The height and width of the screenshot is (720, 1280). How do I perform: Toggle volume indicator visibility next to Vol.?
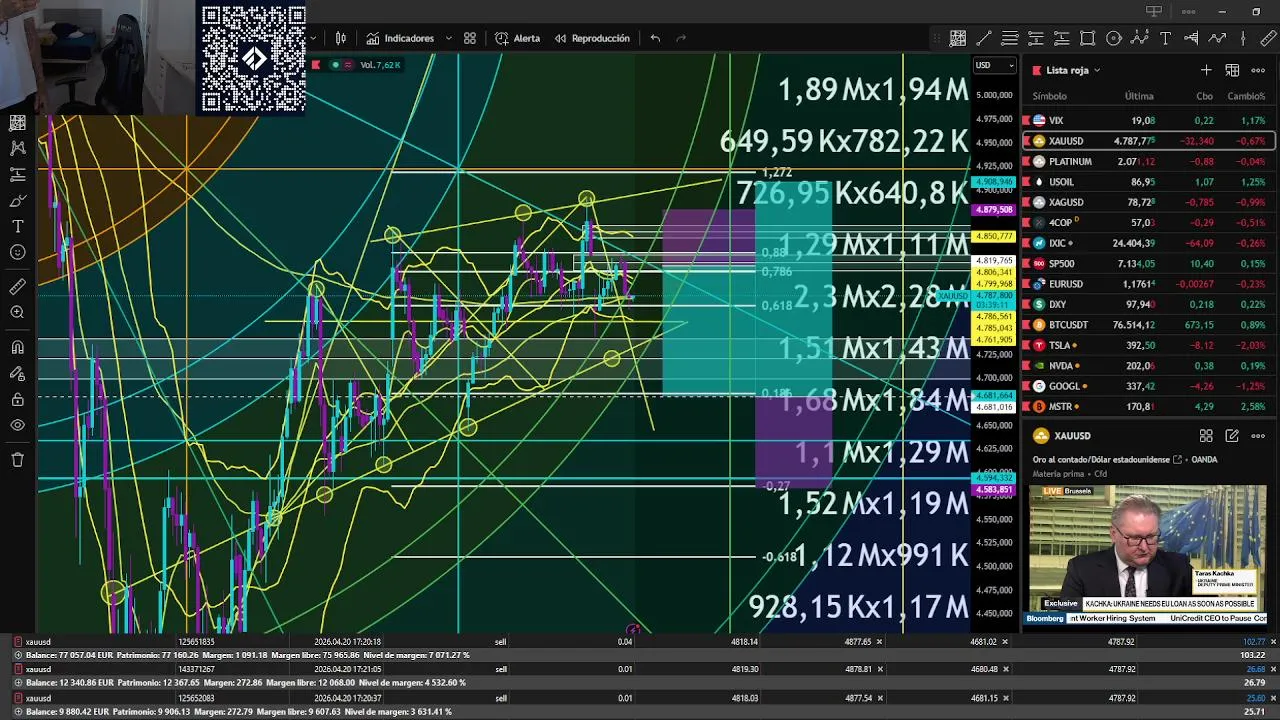335,65
